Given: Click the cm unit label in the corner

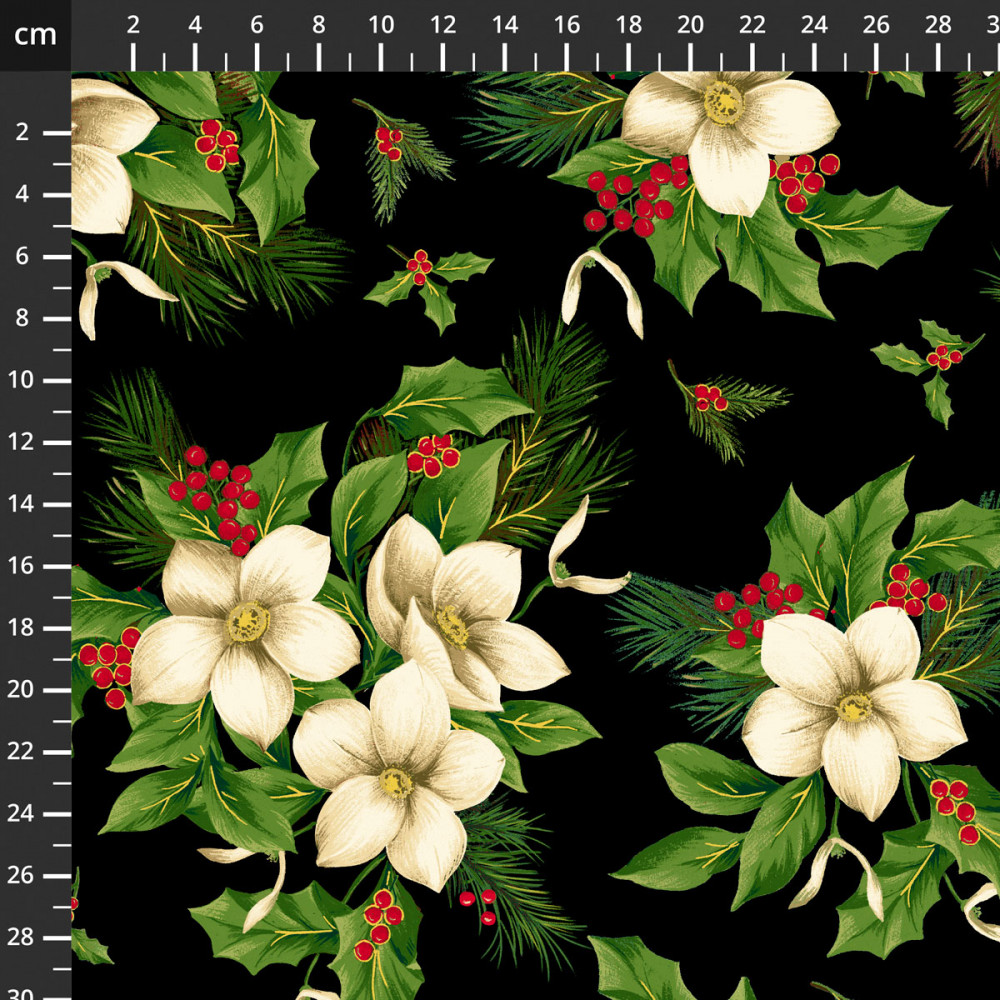Looking at the screenshot, I should 35,35.
